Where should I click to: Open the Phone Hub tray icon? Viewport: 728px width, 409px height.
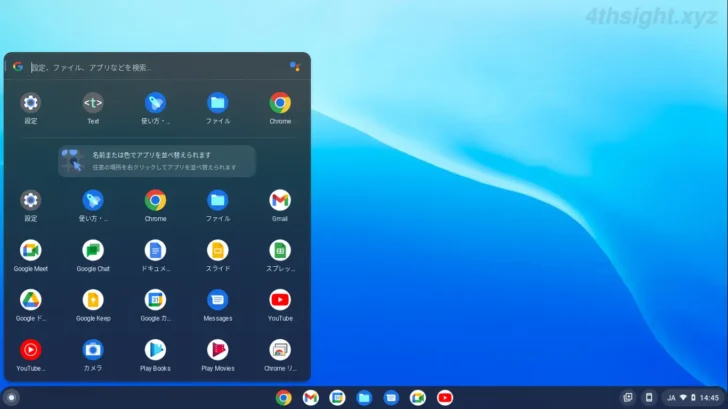(649, 397)
